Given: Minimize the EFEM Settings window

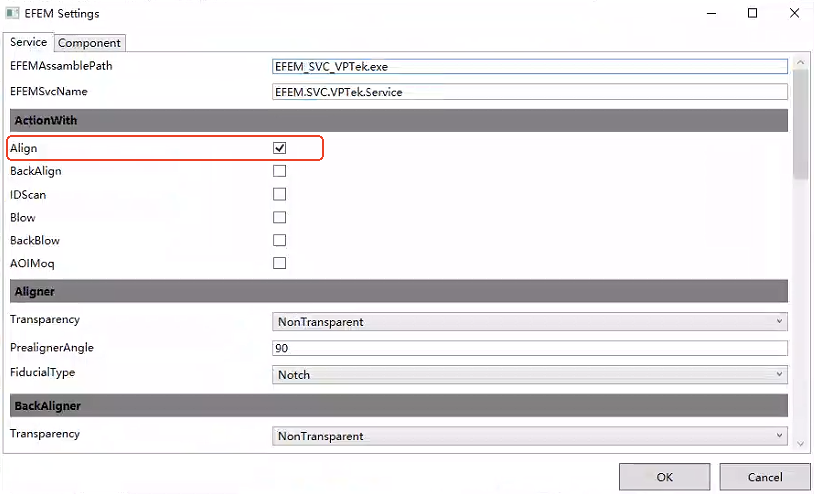Looking at the screenshot, I should pos(712,13).
